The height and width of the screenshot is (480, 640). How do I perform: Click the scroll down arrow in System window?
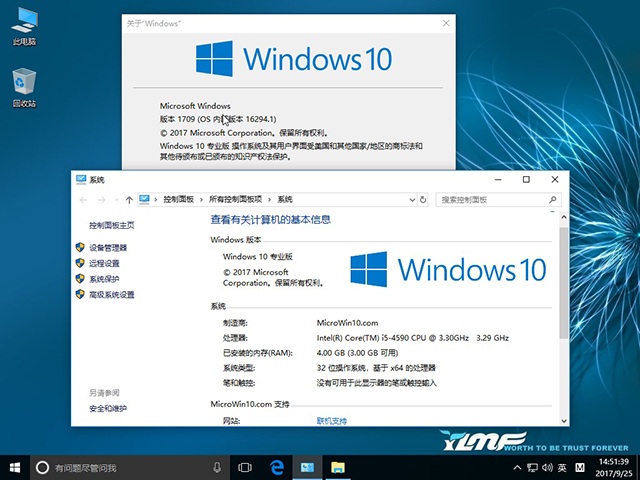coord(564,421)
